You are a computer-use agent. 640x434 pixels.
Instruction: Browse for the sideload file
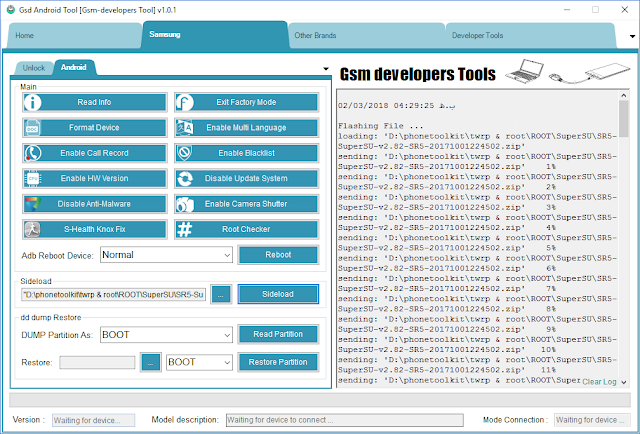point(221,294)
